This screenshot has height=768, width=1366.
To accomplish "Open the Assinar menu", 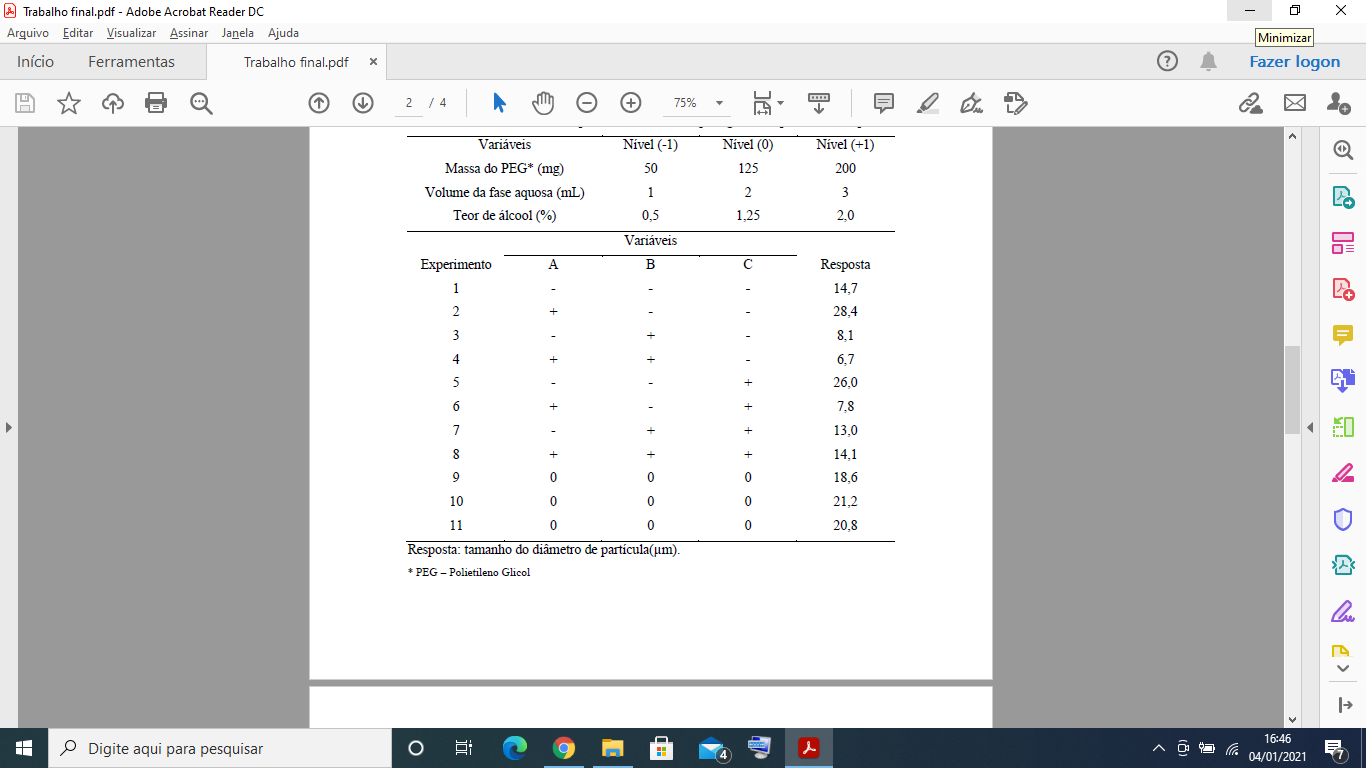I will 189,33.
